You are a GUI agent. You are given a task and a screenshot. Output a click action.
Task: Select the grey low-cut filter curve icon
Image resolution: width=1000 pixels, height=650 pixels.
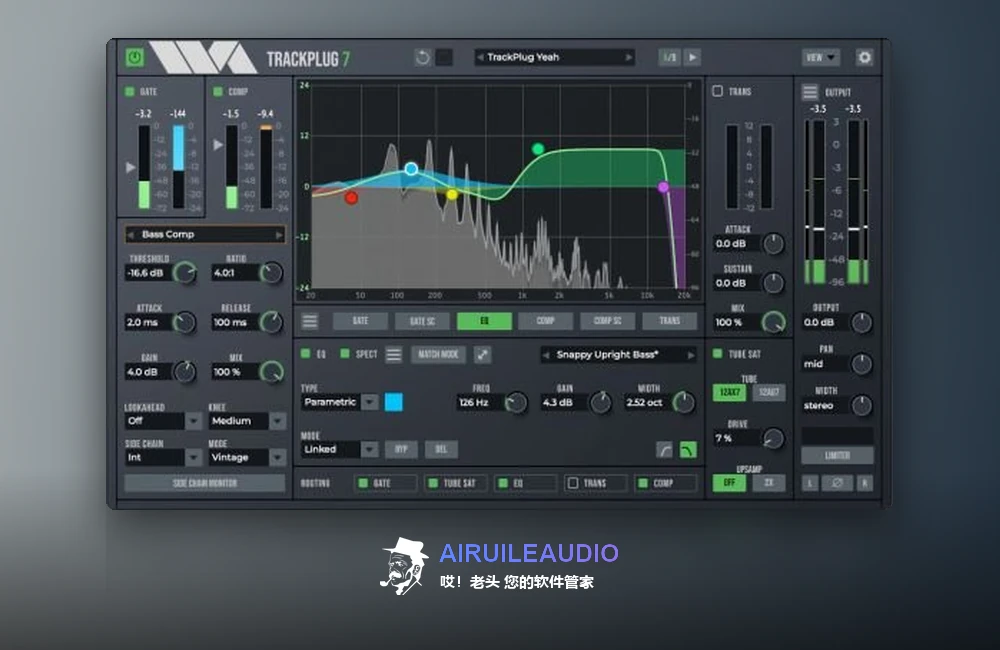[664, 450]
